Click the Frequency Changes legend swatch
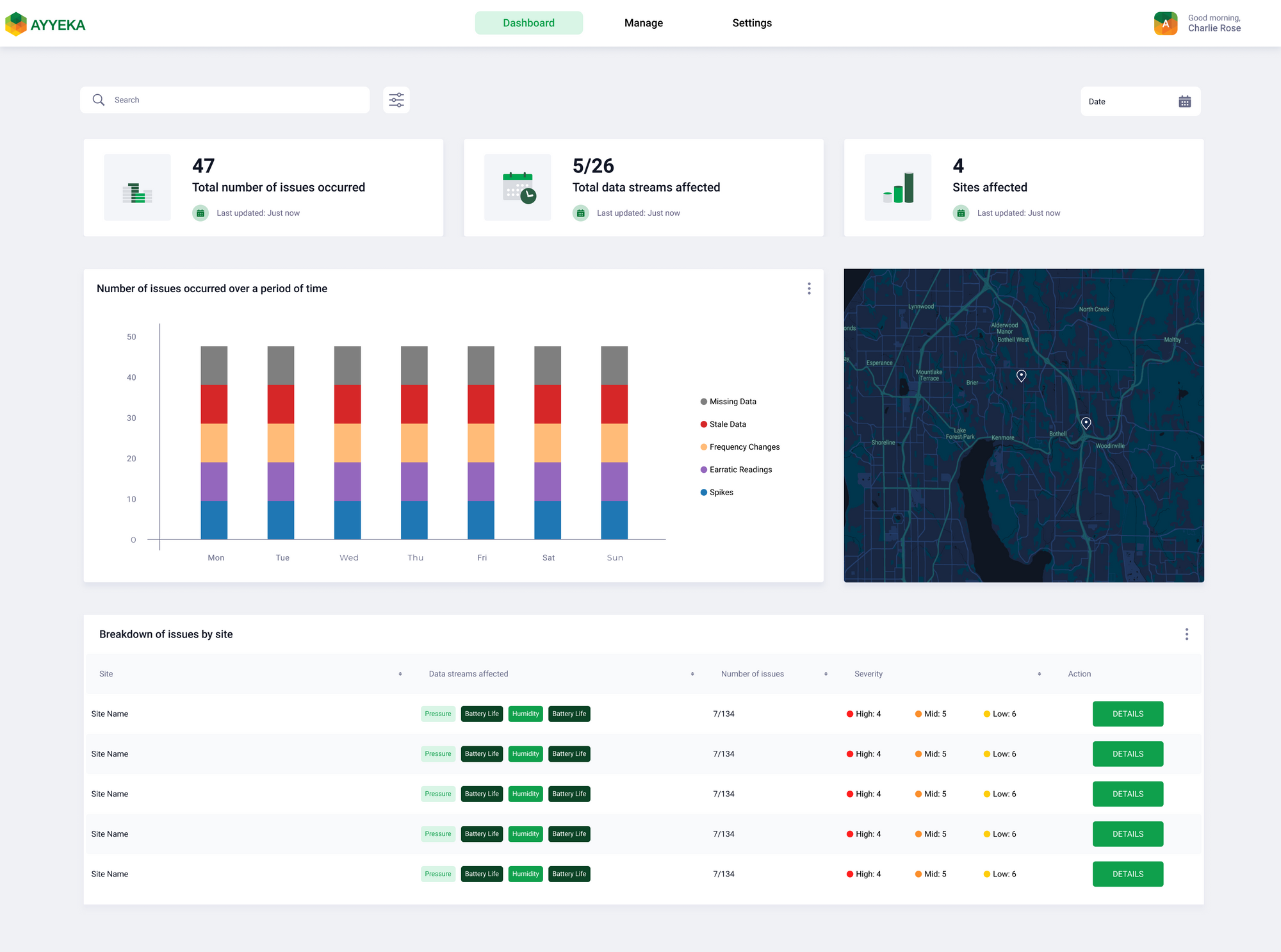 [704, 447]
